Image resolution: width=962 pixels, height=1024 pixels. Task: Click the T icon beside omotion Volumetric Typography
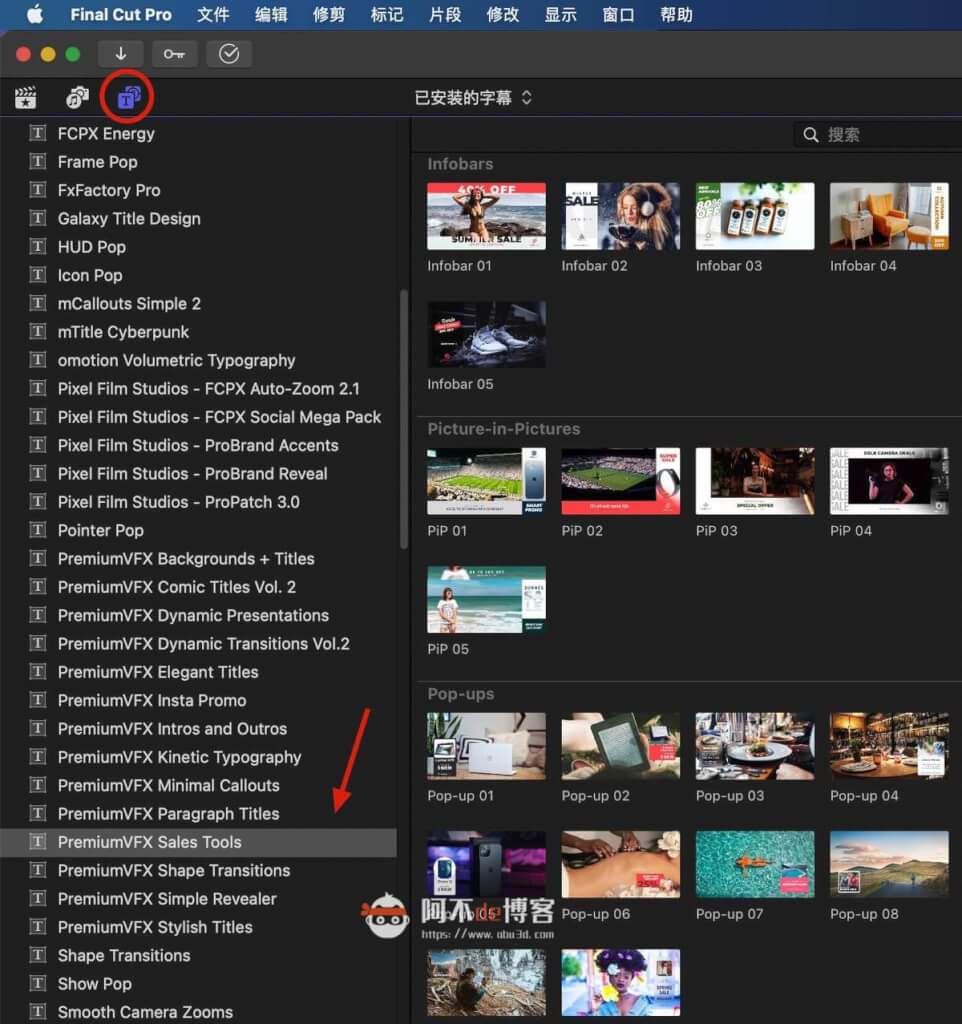point(38,360)
